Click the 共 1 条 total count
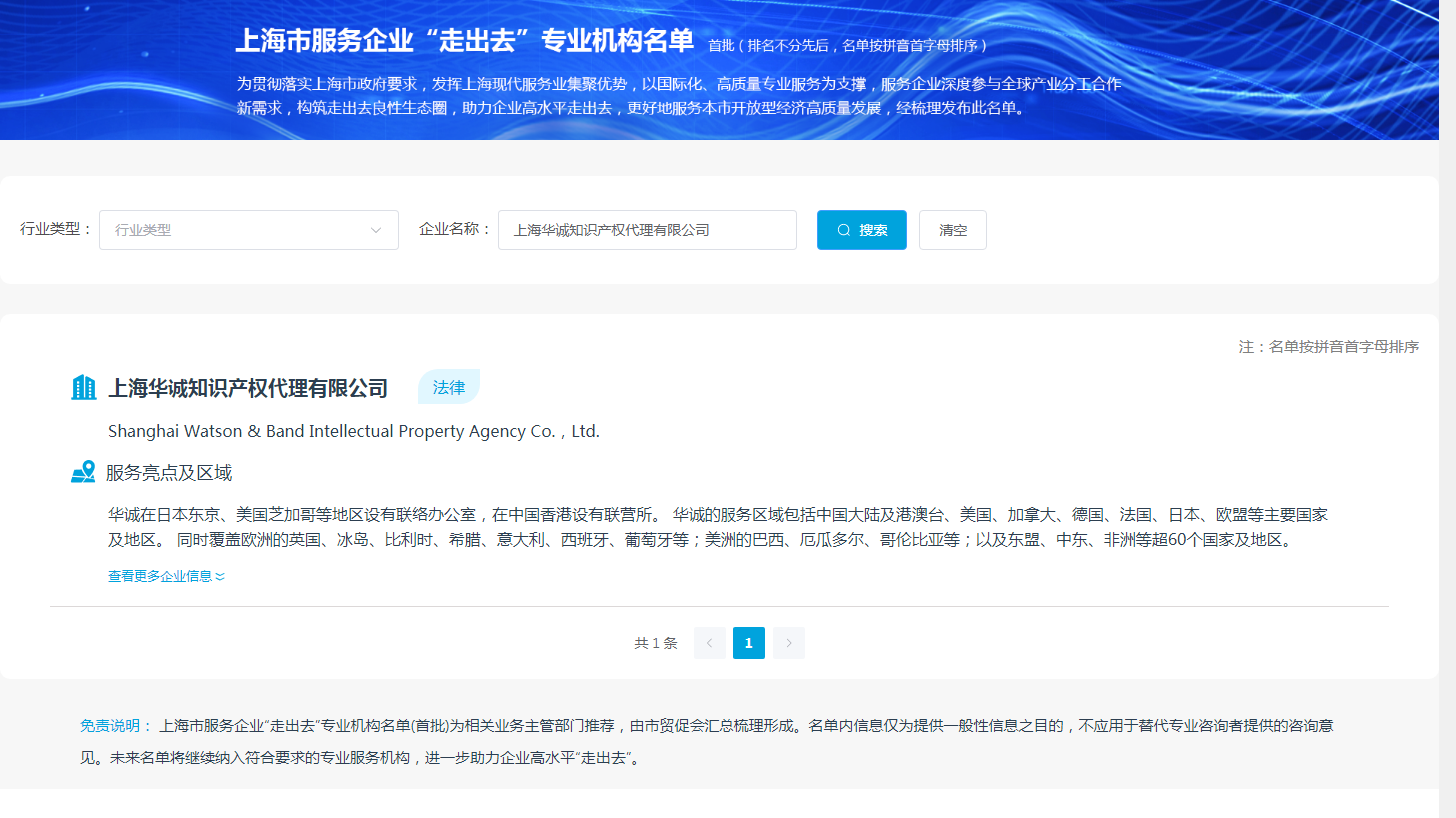1456x818 pixels. [656, 643]
